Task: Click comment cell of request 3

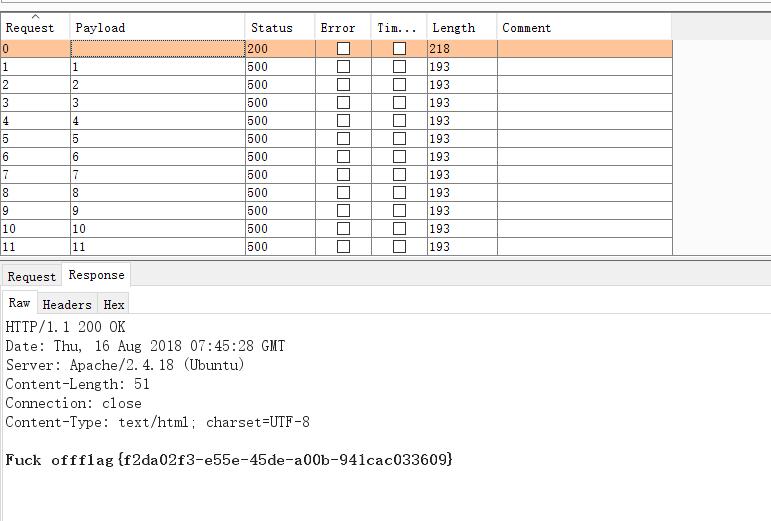Action: pos(584,103)
